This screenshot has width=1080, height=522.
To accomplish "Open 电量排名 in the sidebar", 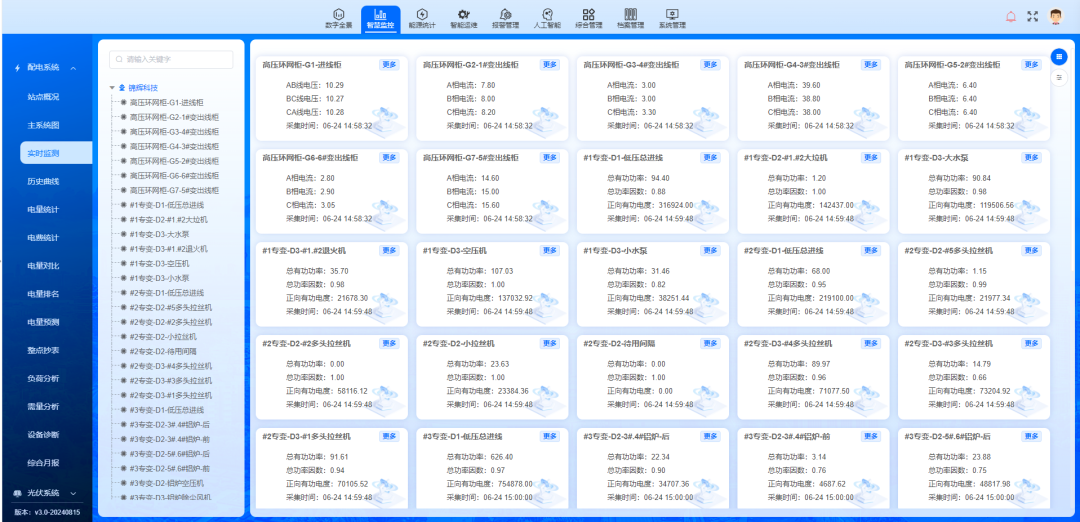I will pyautogui.click(x=43, y=294).
